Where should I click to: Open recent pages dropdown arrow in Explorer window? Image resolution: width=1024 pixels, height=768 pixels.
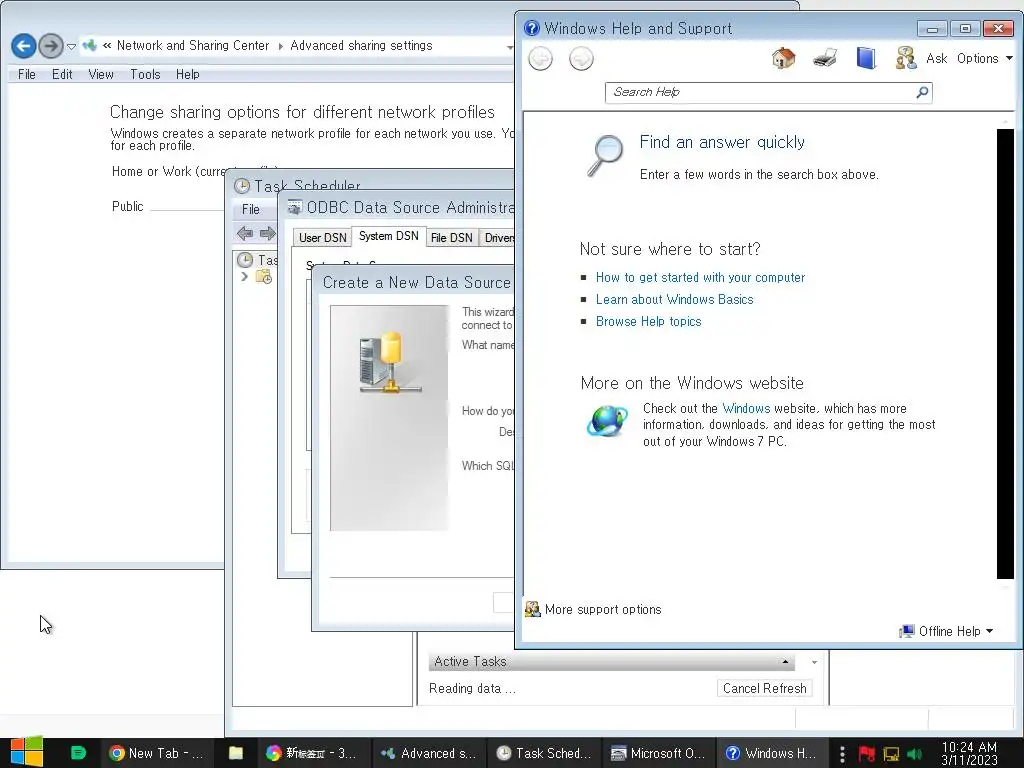(x=71, y=46)
